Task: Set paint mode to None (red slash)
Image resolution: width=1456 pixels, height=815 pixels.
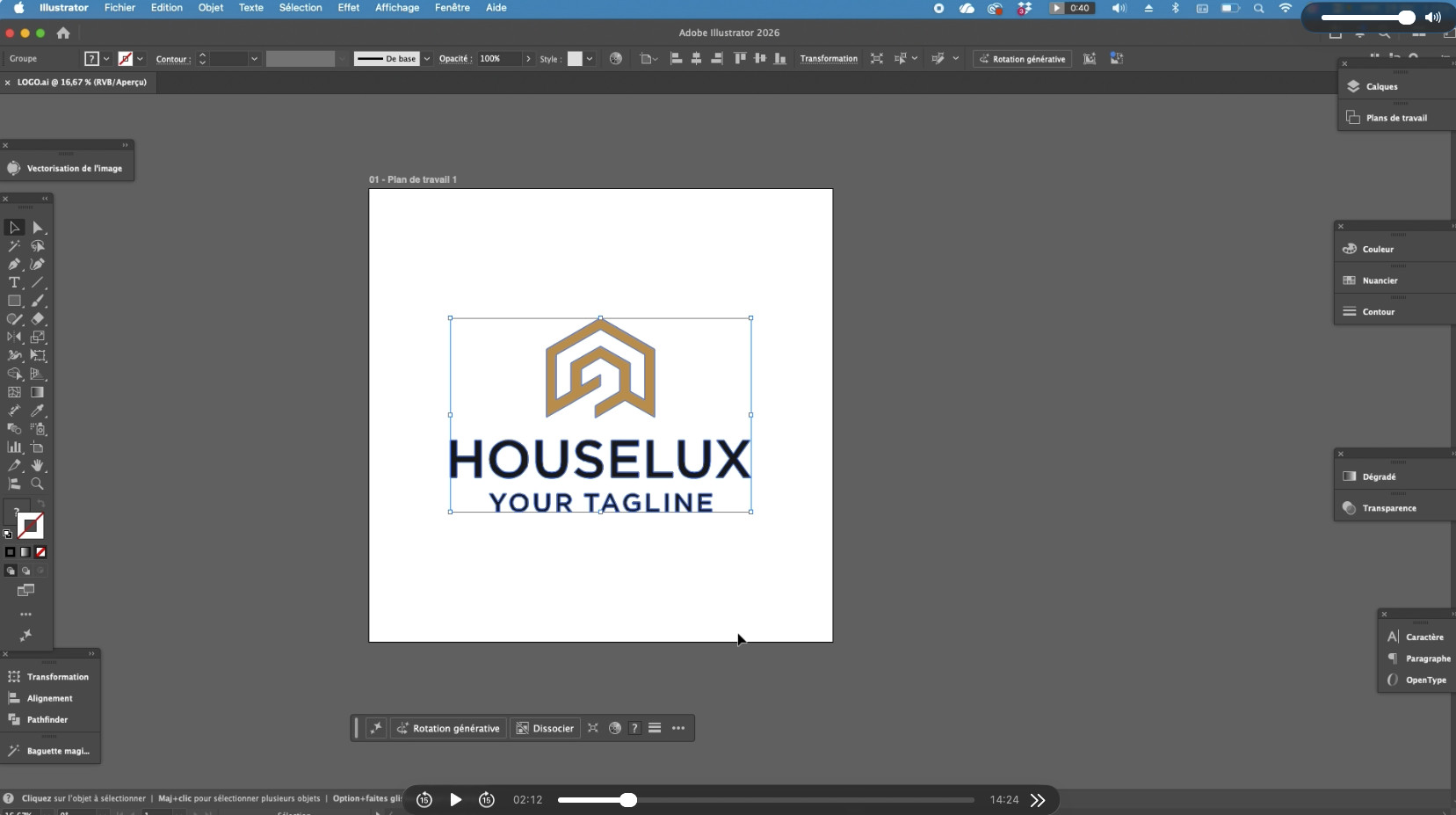Action: [x=40, y=552]
